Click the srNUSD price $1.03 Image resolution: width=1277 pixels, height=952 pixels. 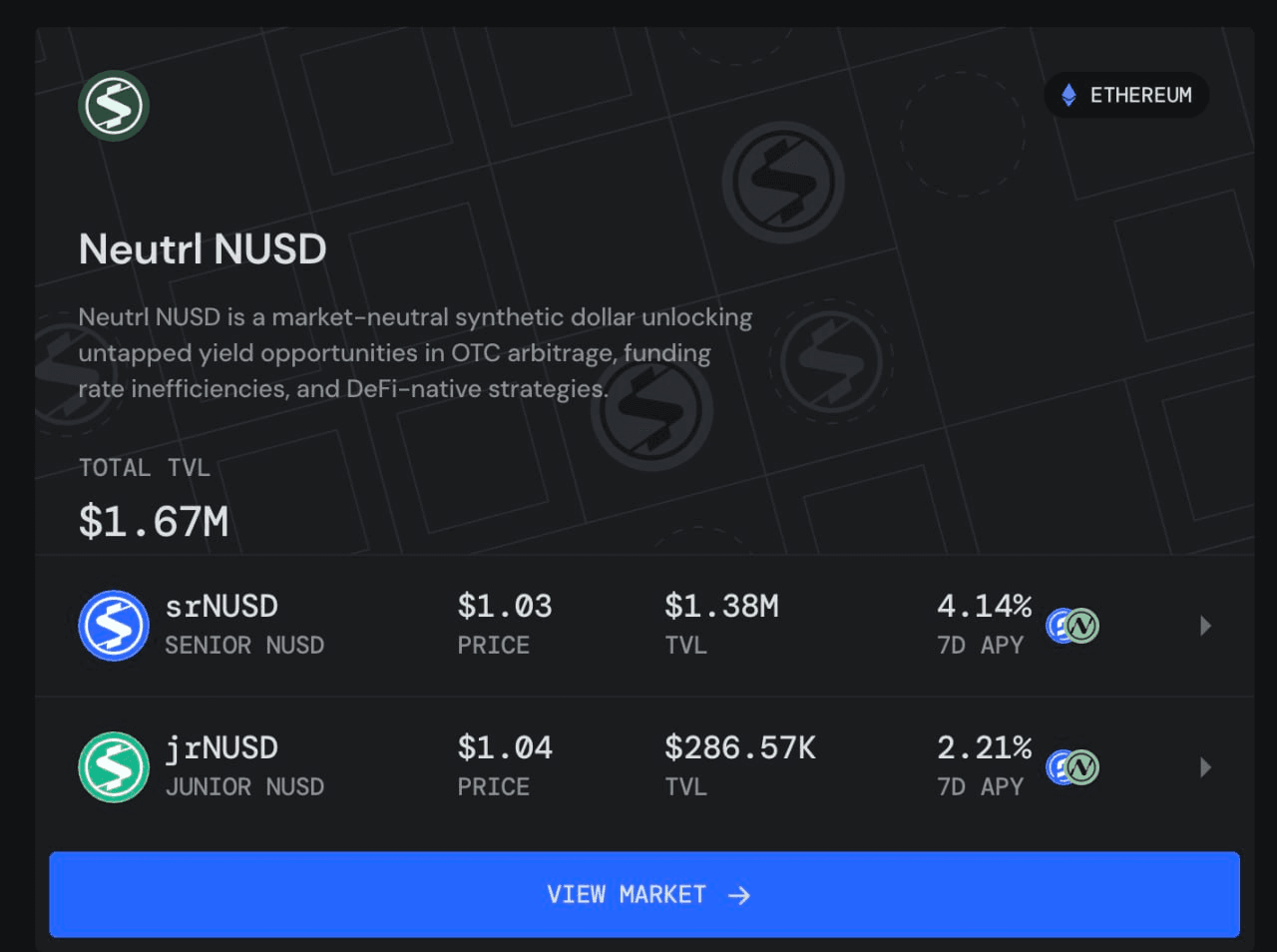click(x=505, y=606)
